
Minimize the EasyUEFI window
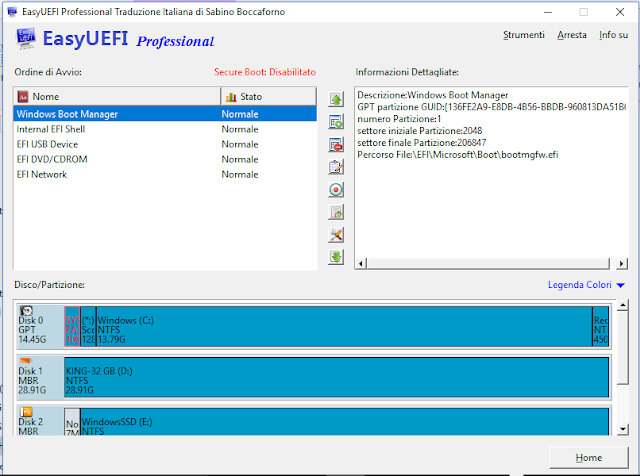[548, 12]
